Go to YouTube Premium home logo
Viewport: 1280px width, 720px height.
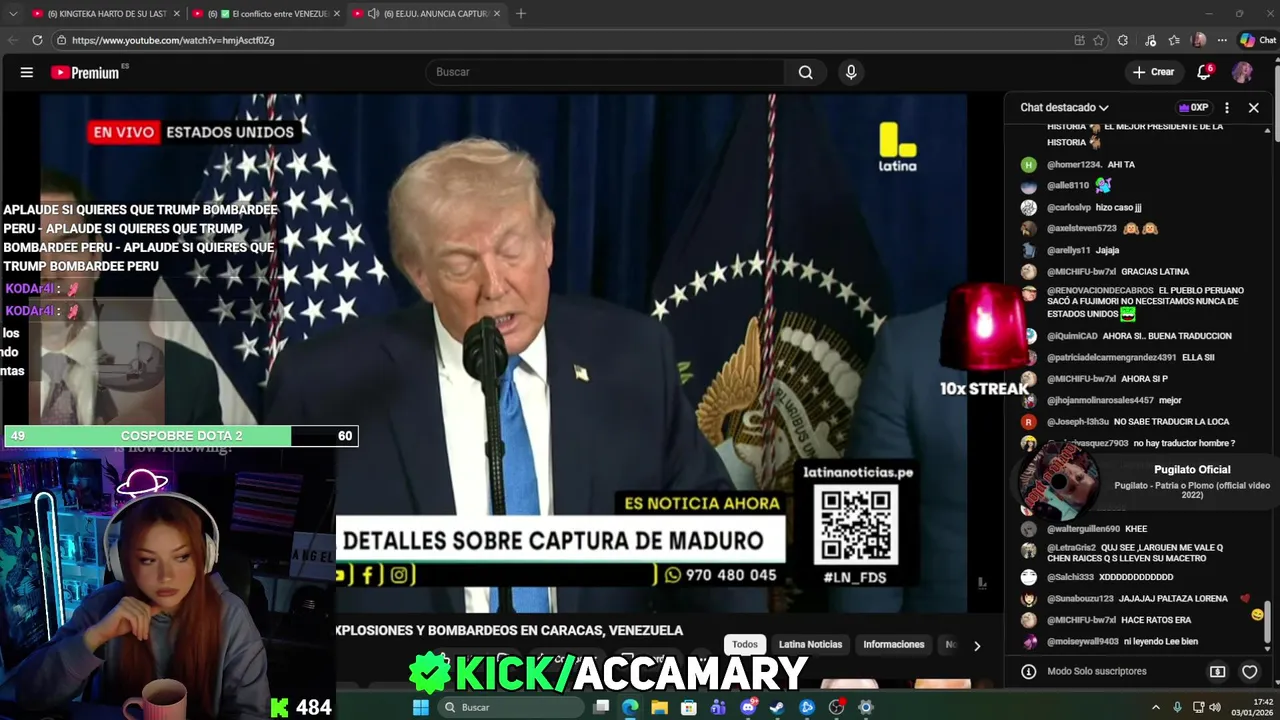coord(86,72)
